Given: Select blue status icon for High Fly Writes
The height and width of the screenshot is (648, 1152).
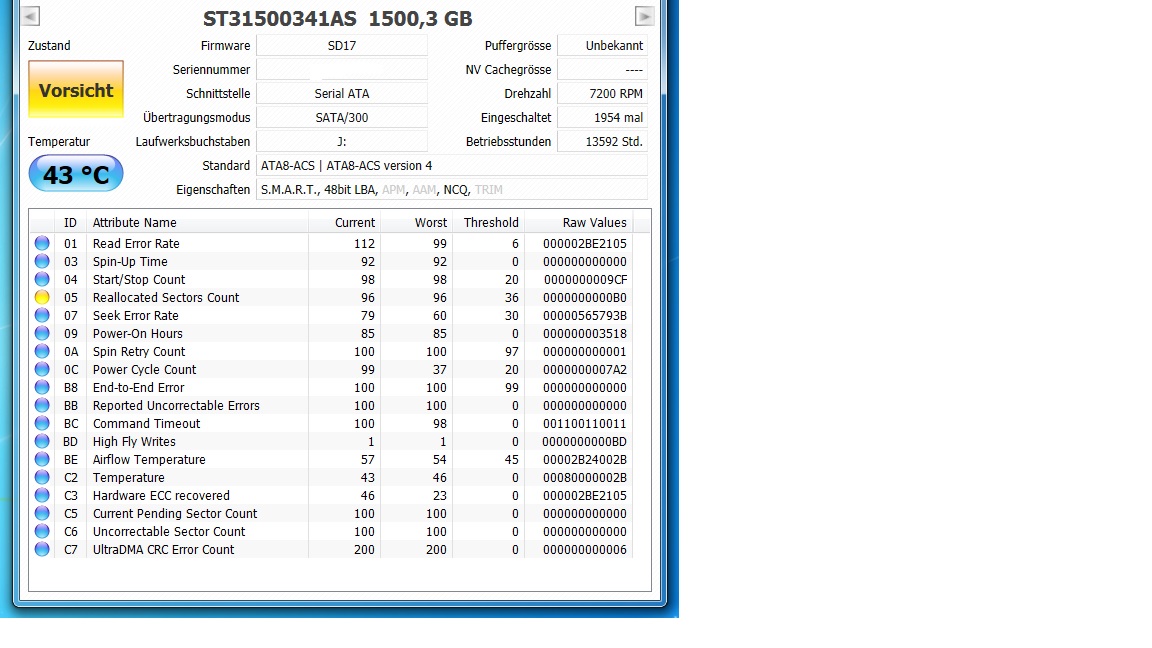Looking at the screenshot, I should coord(42,442).
